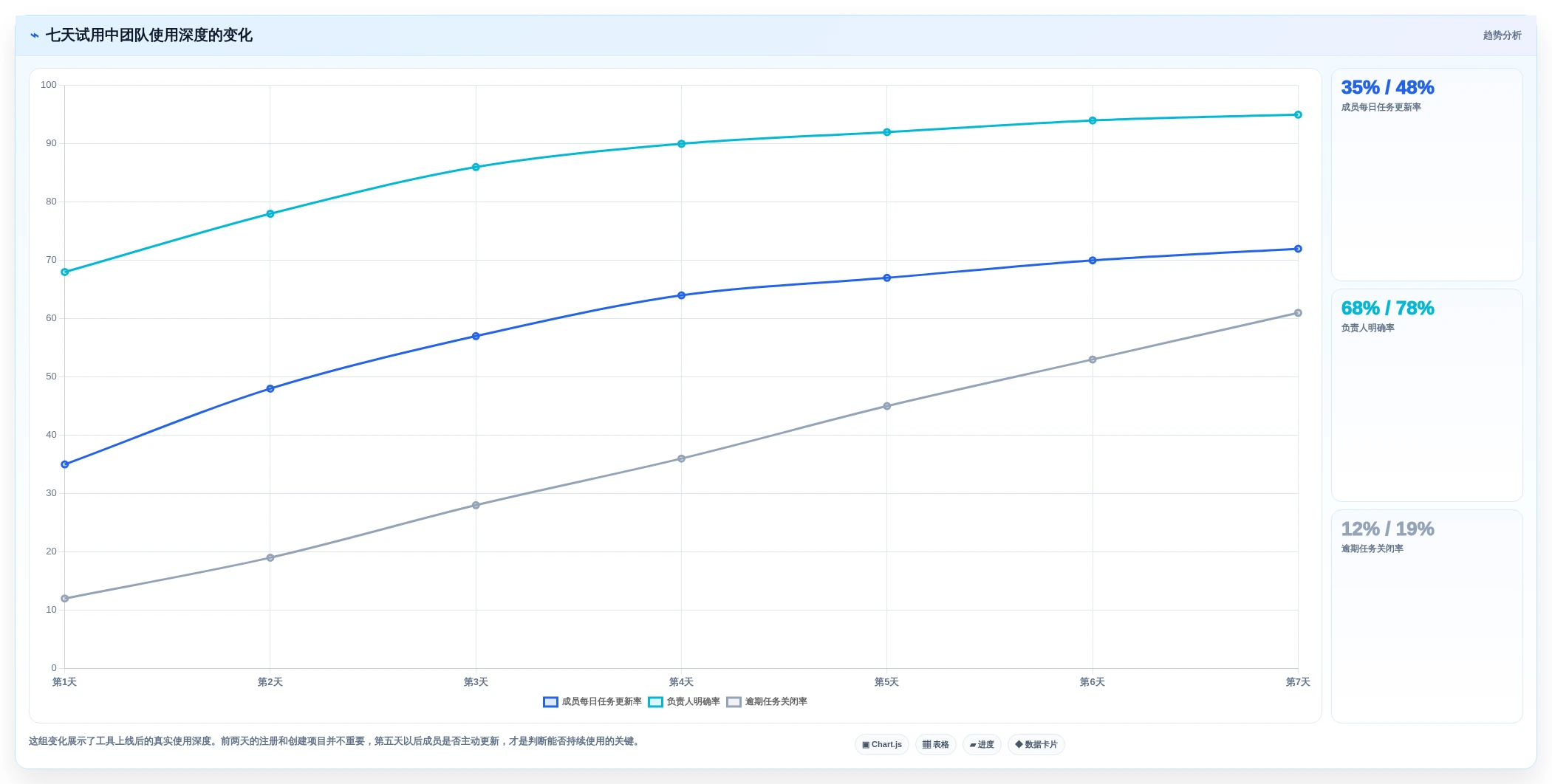The height and width of the screenshot is (784, 1552).
Task: Select 第2天 point on 逾期任务关闭率 line
Action: [x=270, y=558]
